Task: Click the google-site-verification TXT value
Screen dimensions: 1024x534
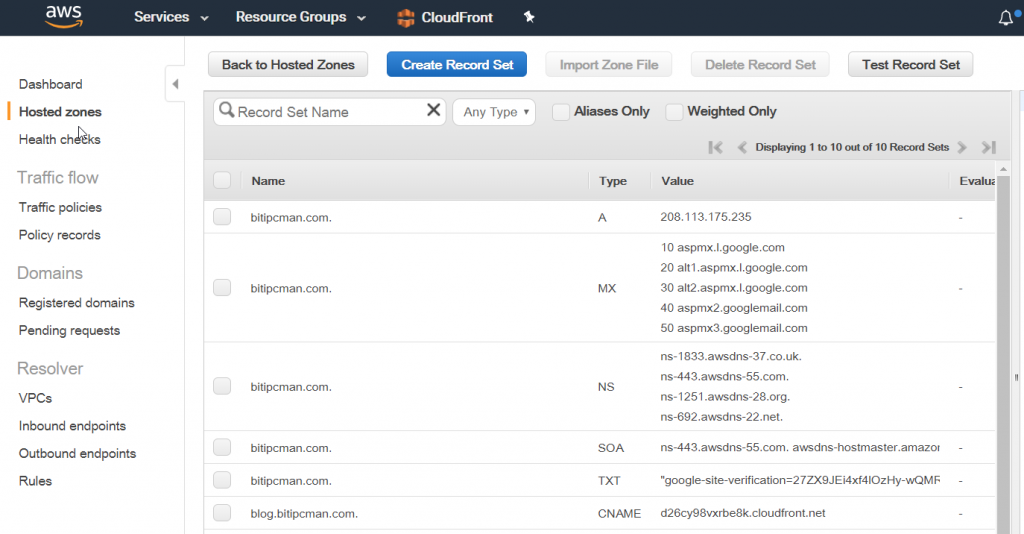Action: [x=800, y=480]
